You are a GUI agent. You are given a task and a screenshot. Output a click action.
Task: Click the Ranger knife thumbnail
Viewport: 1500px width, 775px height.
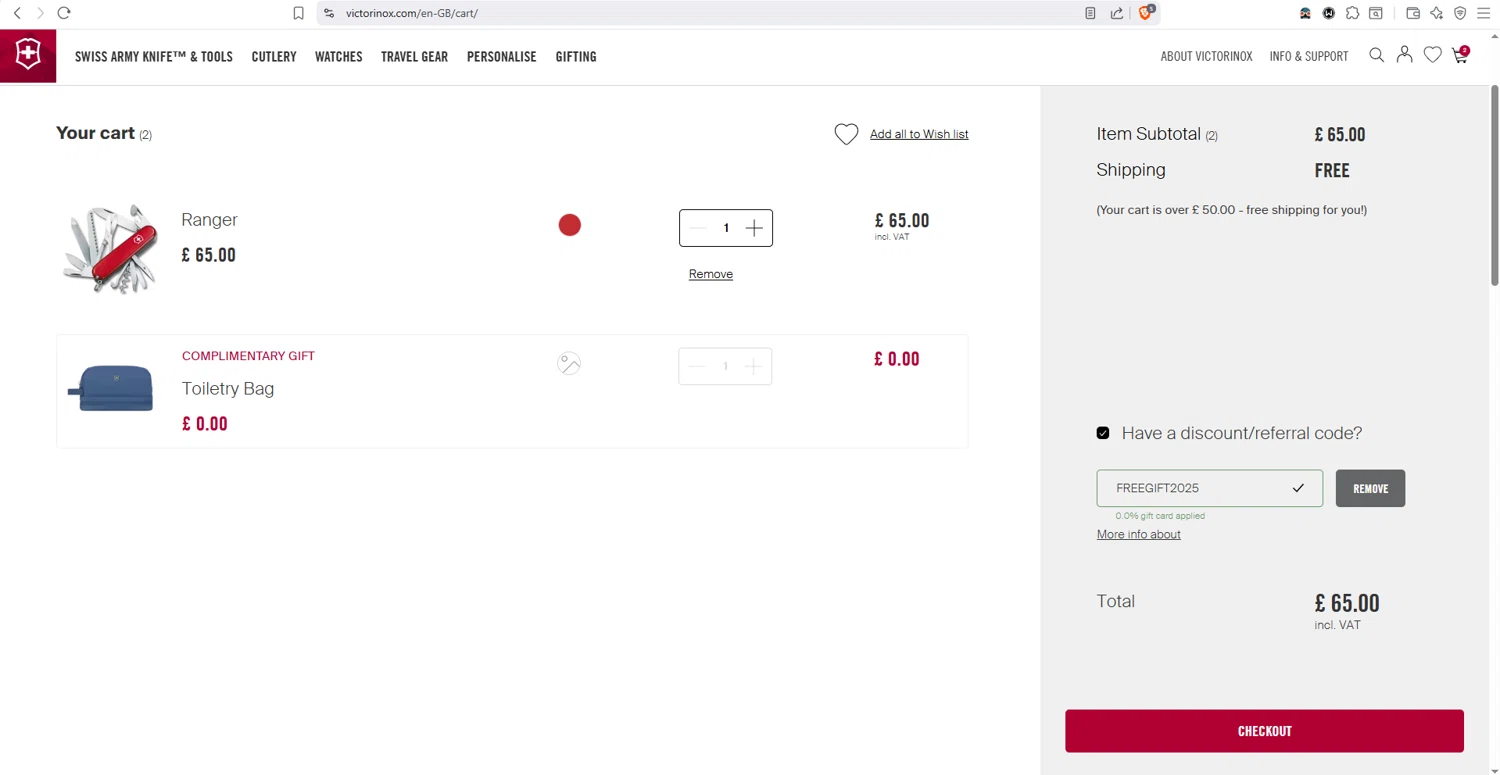111,249
